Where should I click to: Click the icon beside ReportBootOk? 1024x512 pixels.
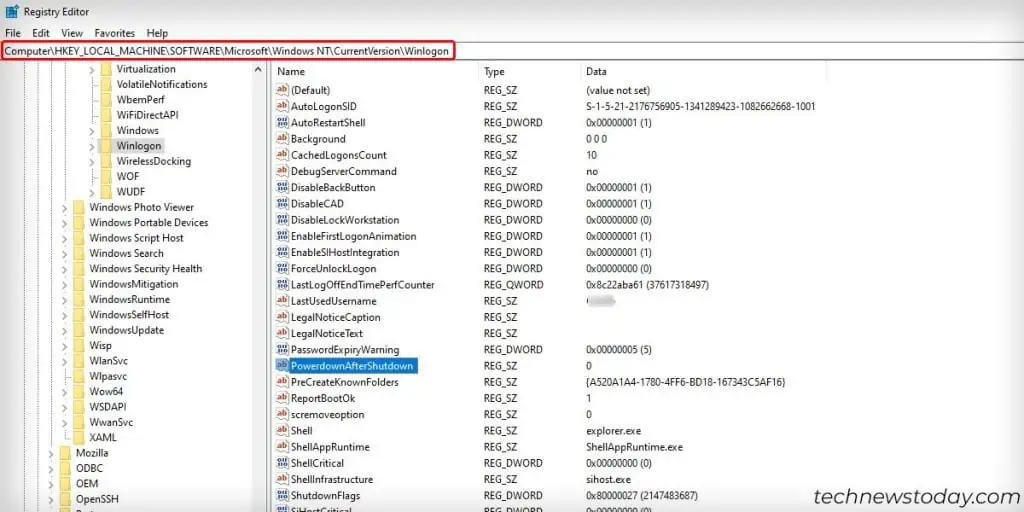[x=282, y=398]
